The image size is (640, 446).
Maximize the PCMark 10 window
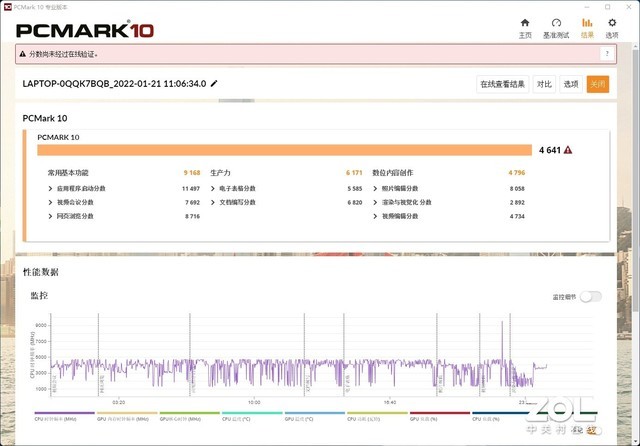coord(607,7)
